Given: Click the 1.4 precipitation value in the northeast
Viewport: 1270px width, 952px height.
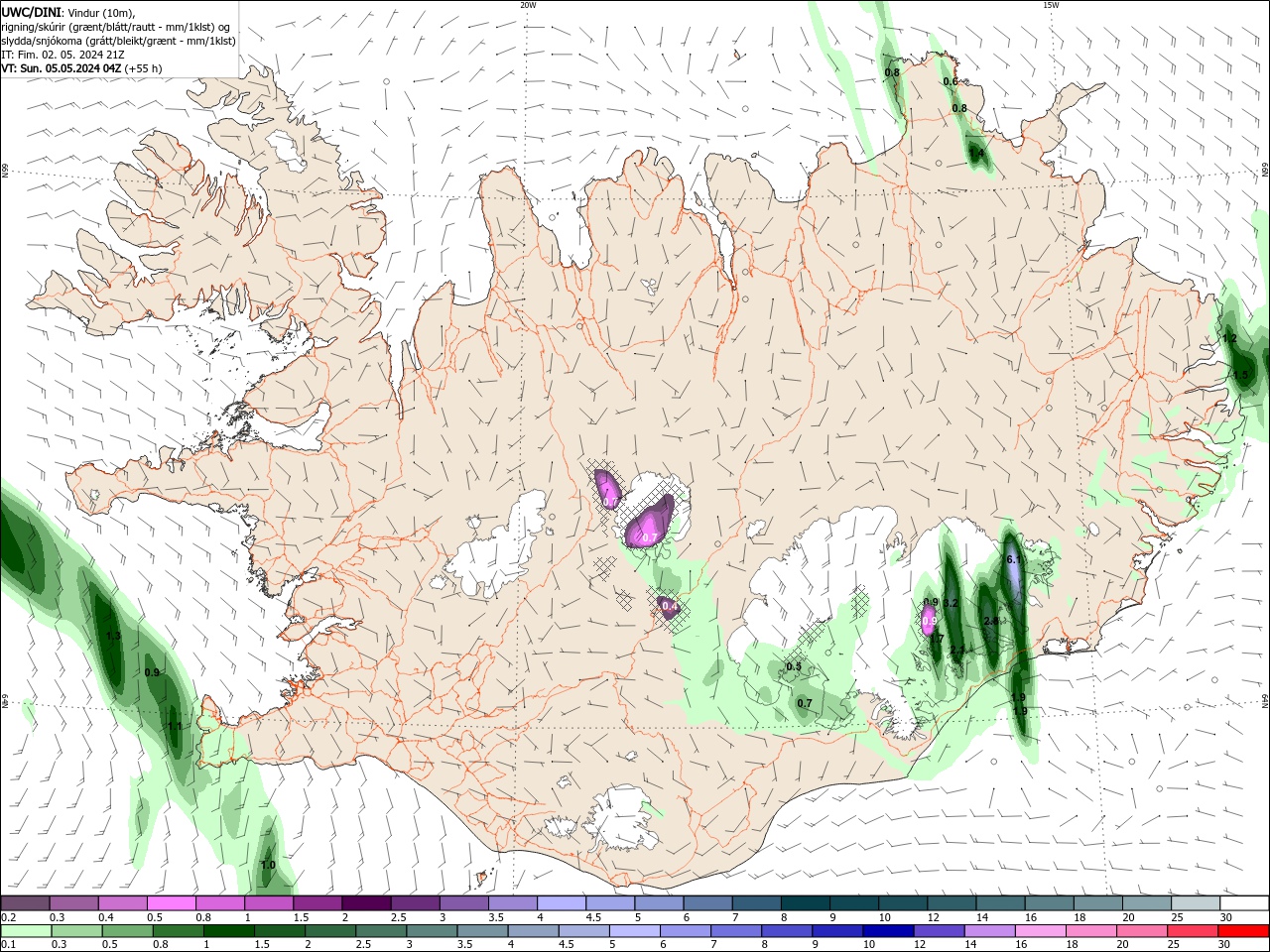Looking at the screenshot, I should (976, 154).
